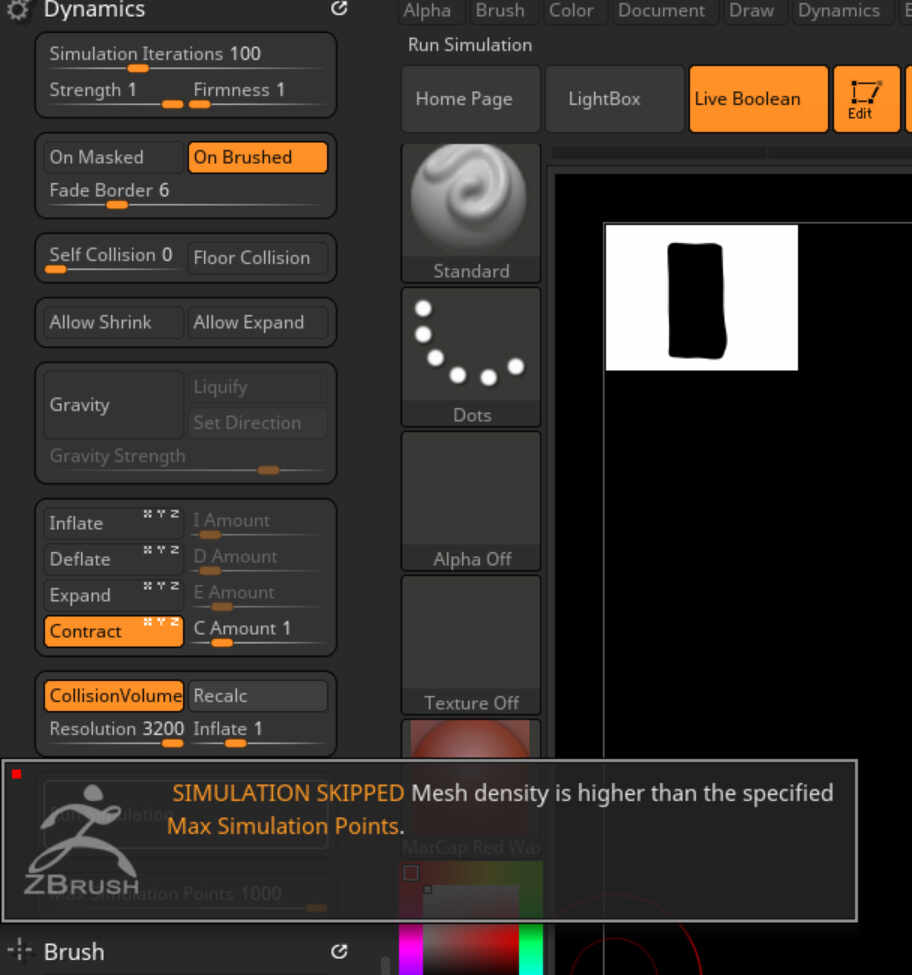
Task: Enable the Deflate option
Action: [114, 559]
